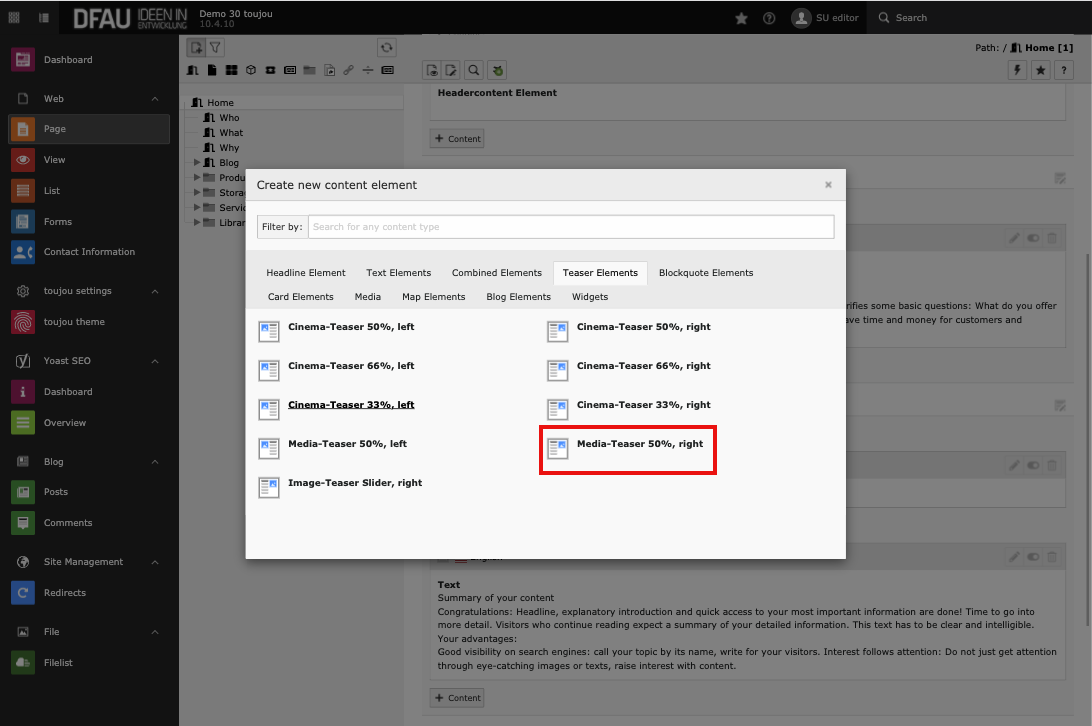
Task: Collapse the Yoast SEO sidebar section
Action: click(155, 361)
